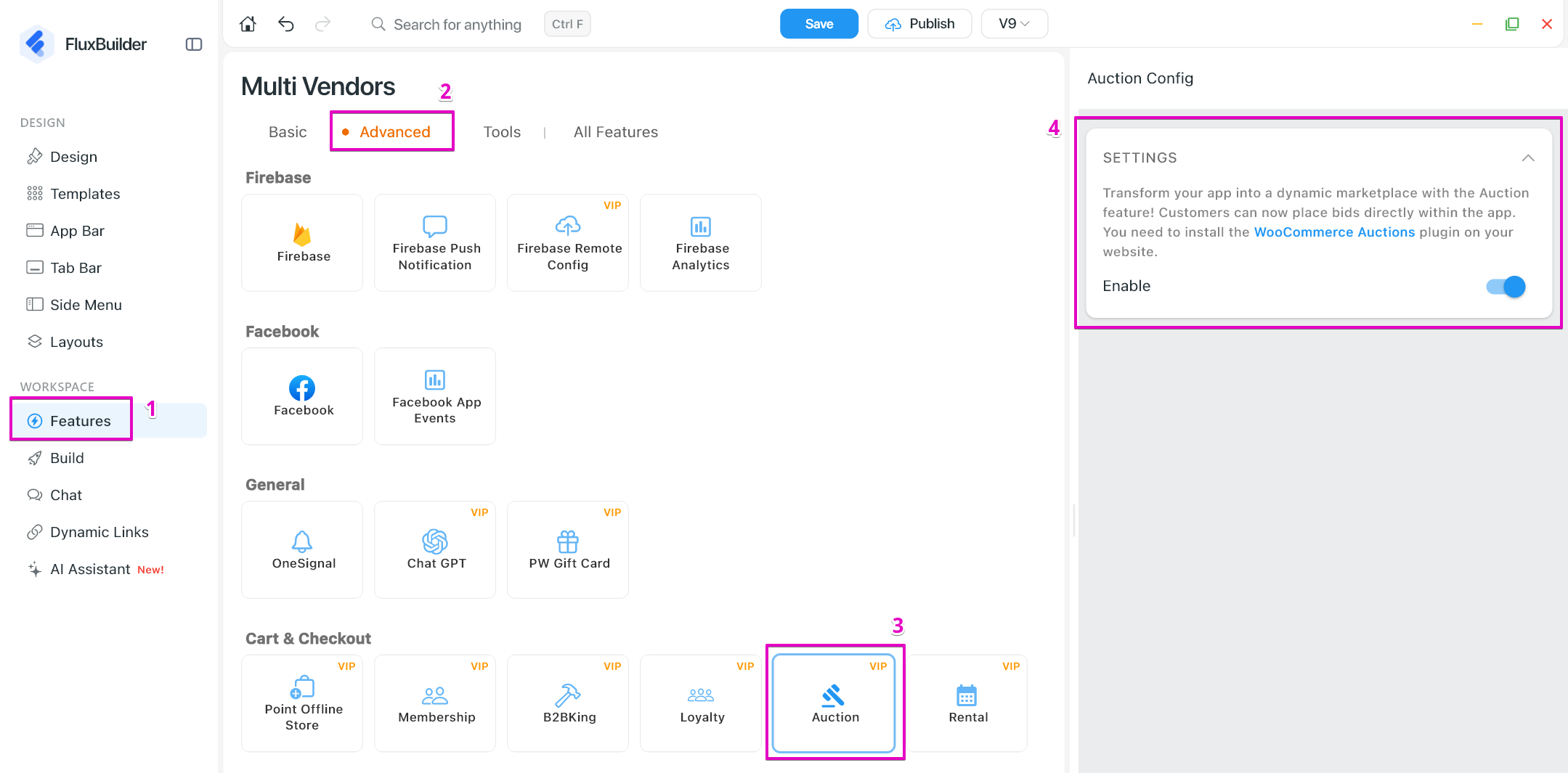Click the Publish button
1568x773 pixels.
(x=919, y=24)
